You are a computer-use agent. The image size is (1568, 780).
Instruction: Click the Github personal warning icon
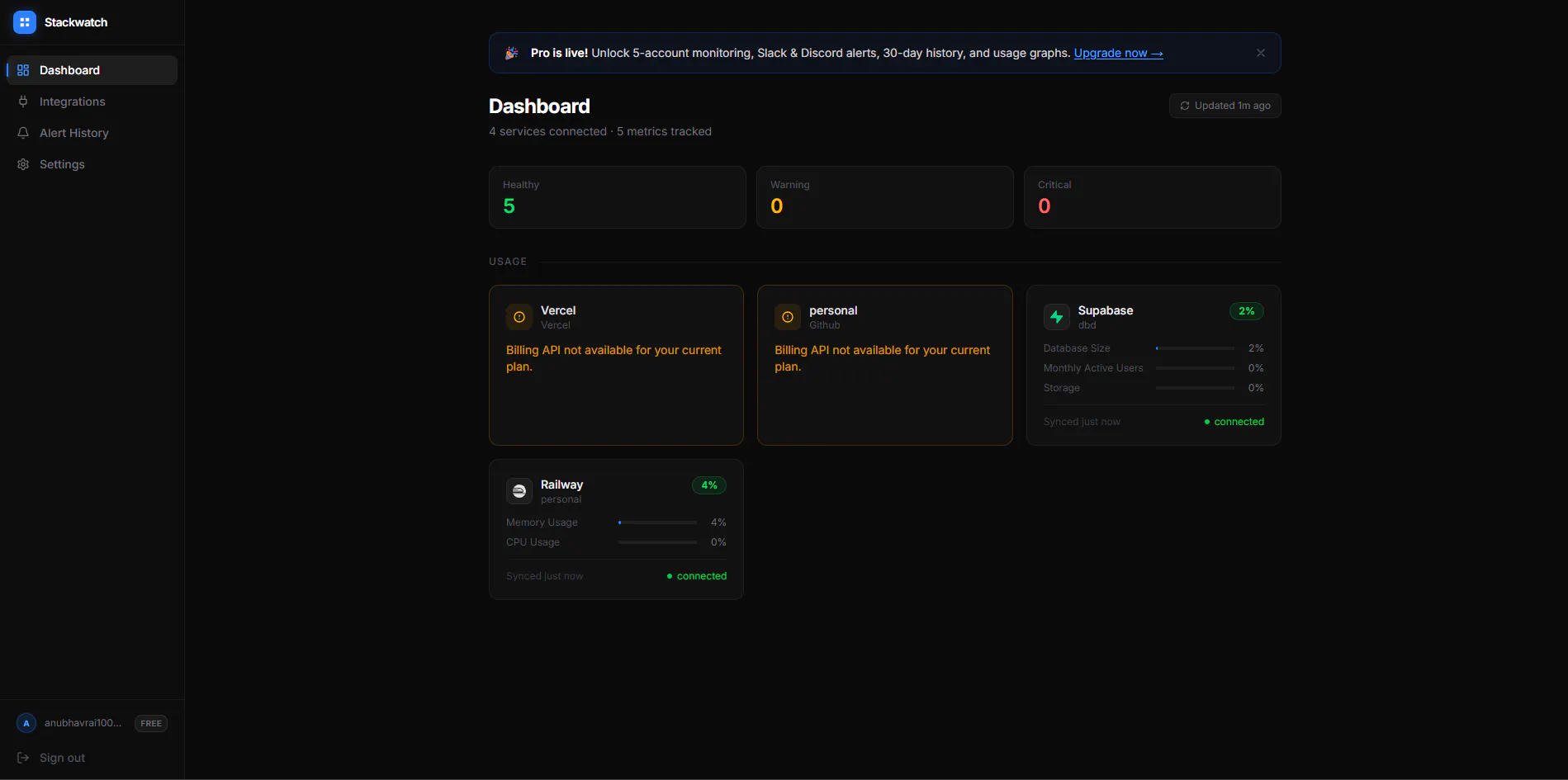point(788,317)
